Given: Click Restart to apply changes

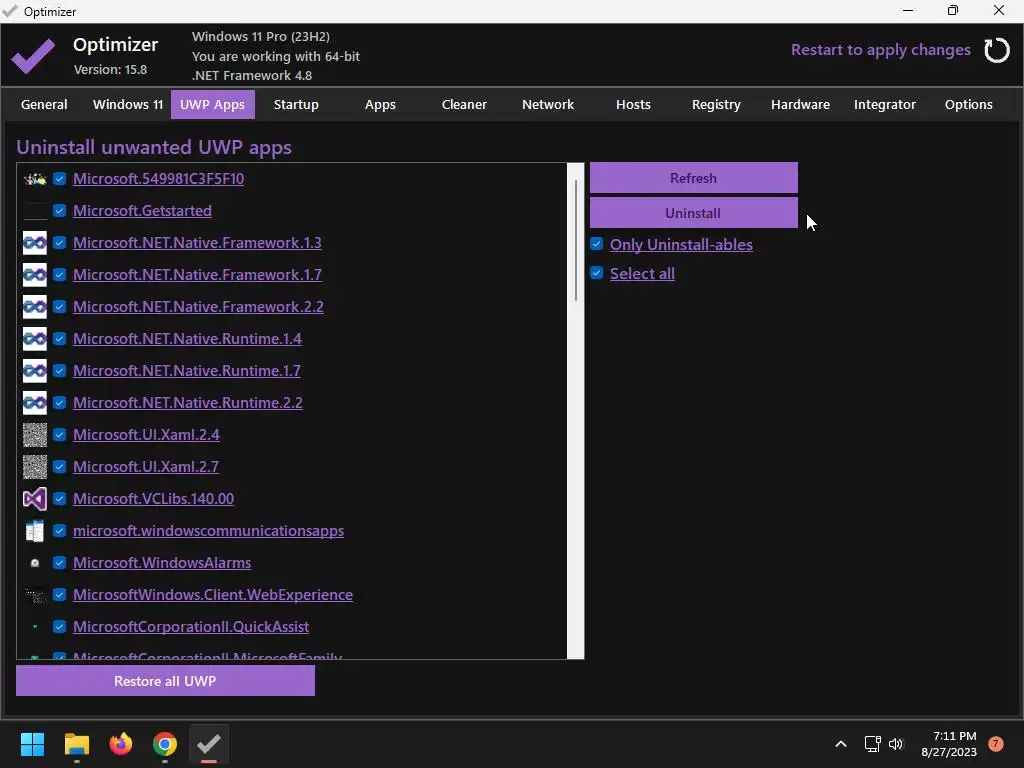Looking at the screenshot, I should point(880,50).
